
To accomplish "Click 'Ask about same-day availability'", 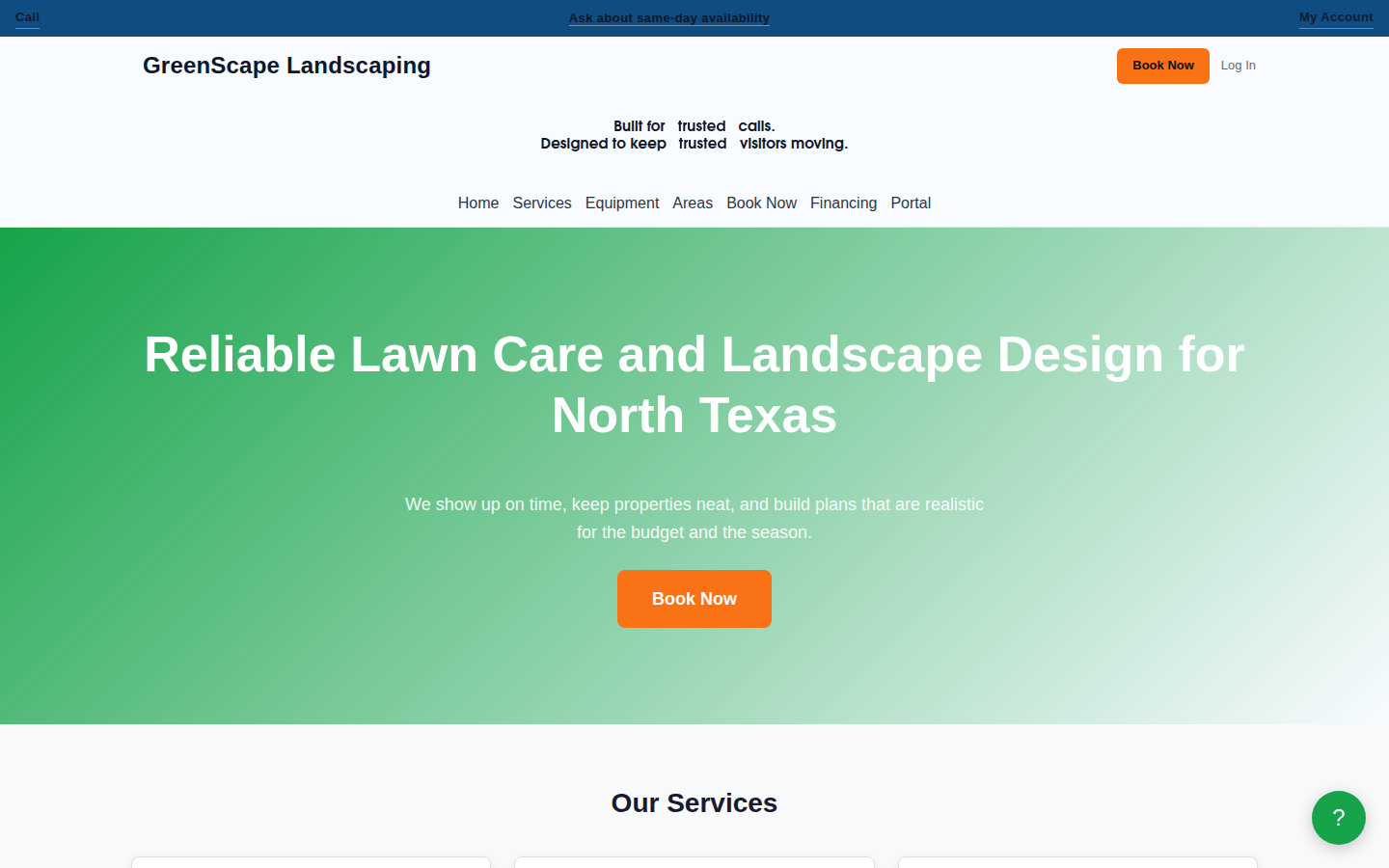I will pos(668,17).
